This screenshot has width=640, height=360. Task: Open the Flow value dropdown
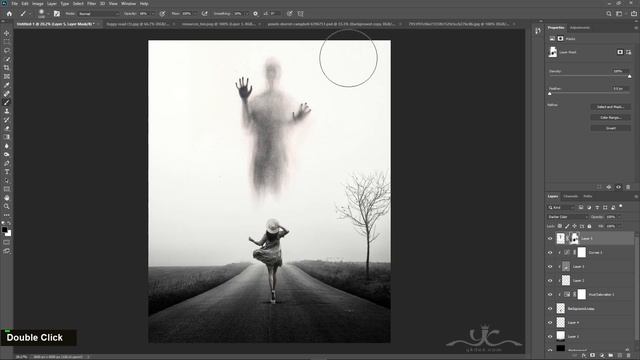coord(195,13)
